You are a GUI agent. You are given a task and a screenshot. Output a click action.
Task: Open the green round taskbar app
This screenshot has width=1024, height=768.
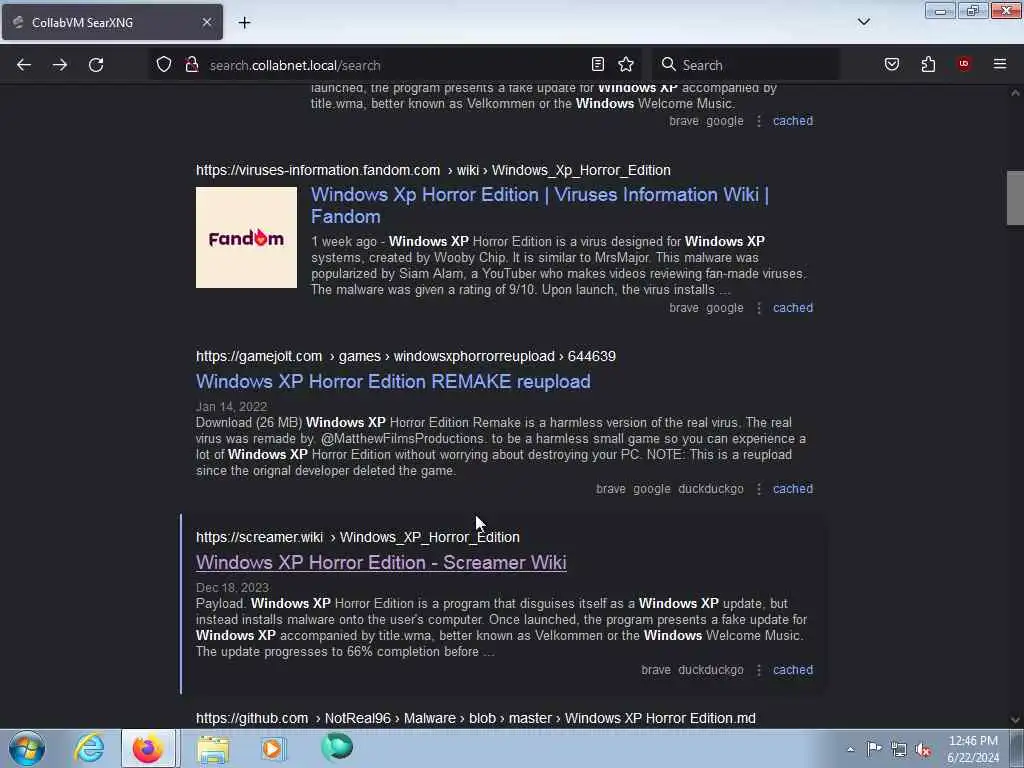click(337, 747)
